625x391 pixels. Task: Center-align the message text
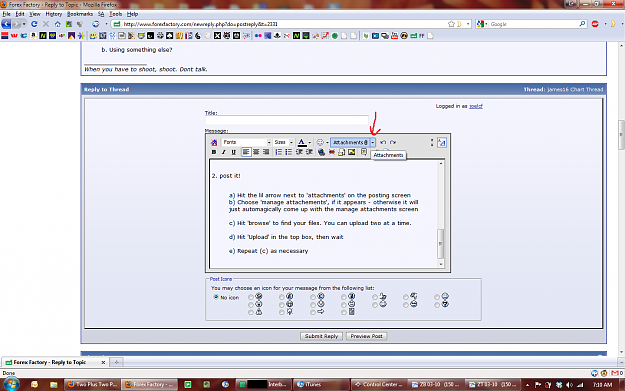[x=256, y=152]
